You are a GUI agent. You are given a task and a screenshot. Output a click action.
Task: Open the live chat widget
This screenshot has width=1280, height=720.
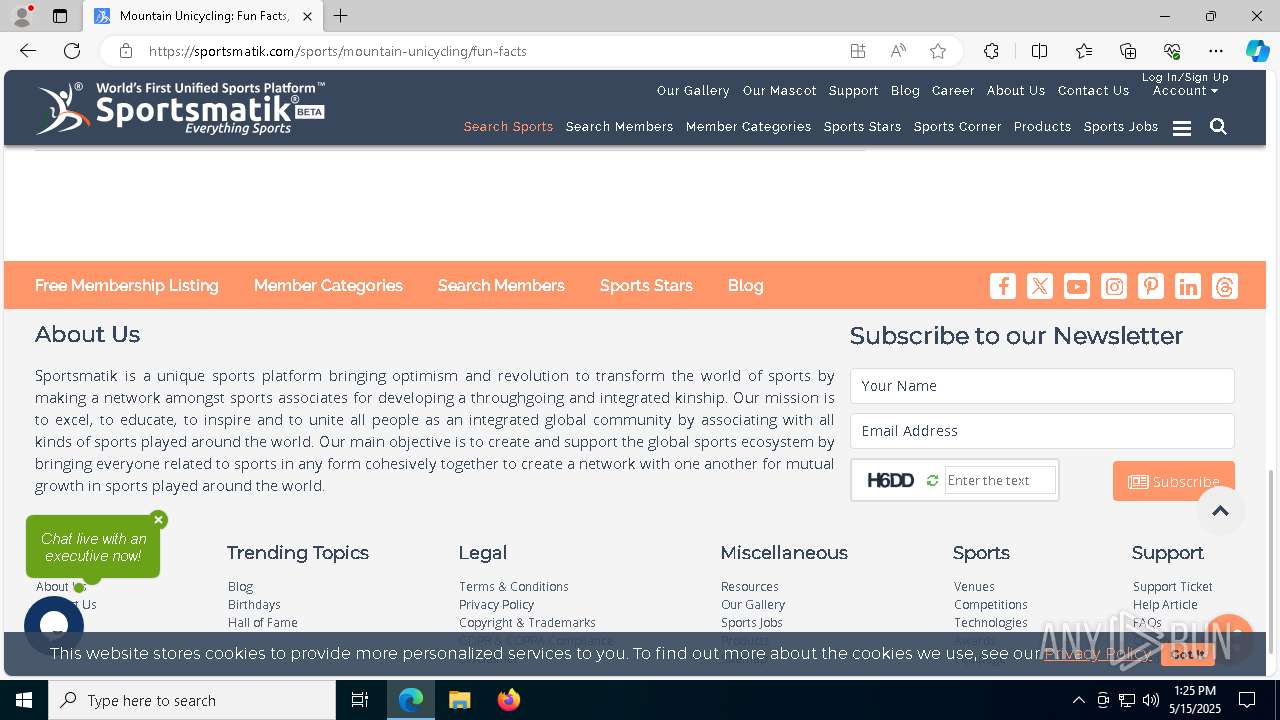[54, 626]
